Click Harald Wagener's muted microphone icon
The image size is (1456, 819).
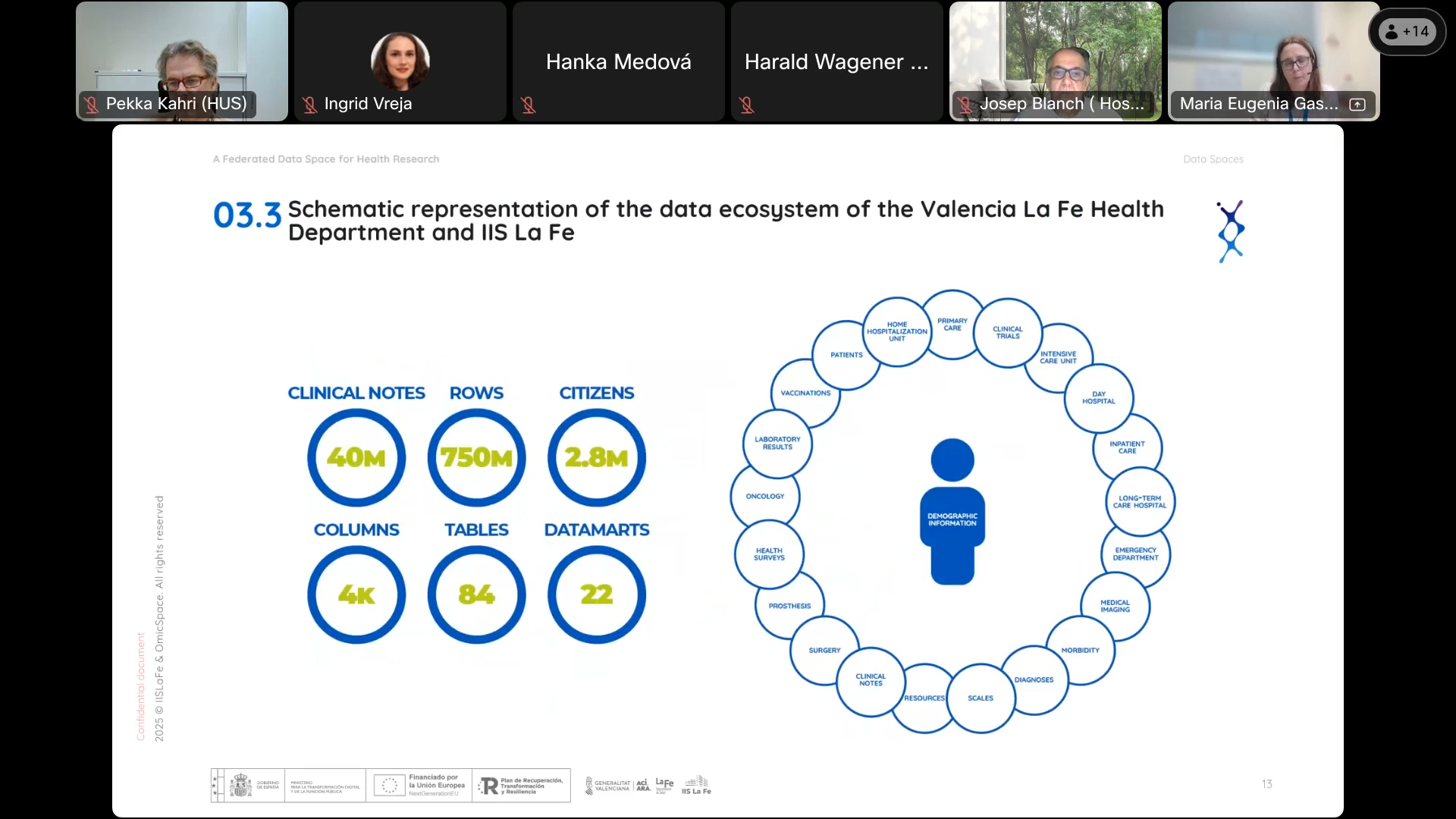click(747, 105)
